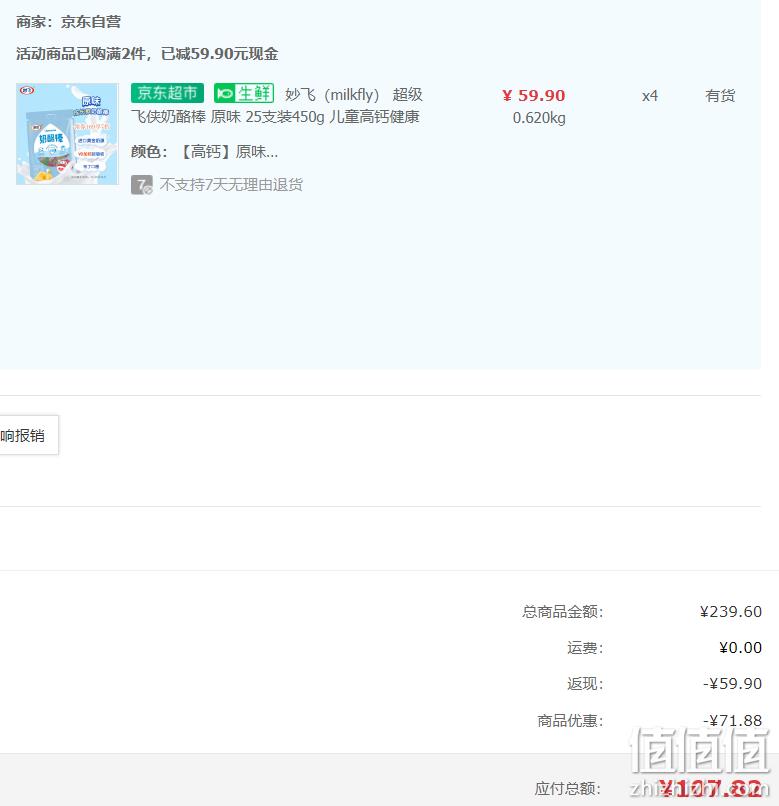Click the 生鲜 fresh food badge

(244, 93)
